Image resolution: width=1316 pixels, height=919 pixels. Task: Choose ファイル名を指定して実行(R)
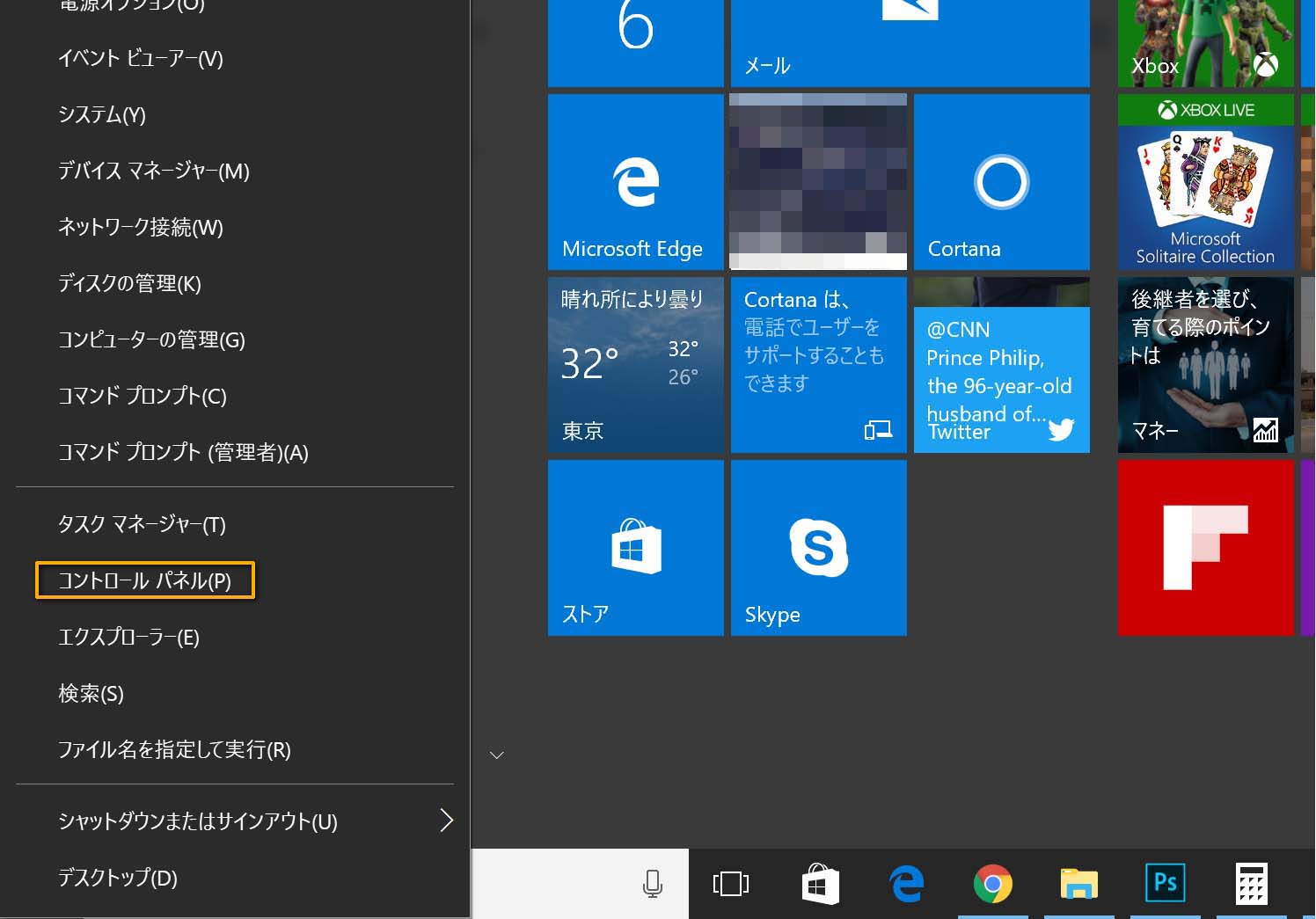pyautogui.click(x=235, y=750)
